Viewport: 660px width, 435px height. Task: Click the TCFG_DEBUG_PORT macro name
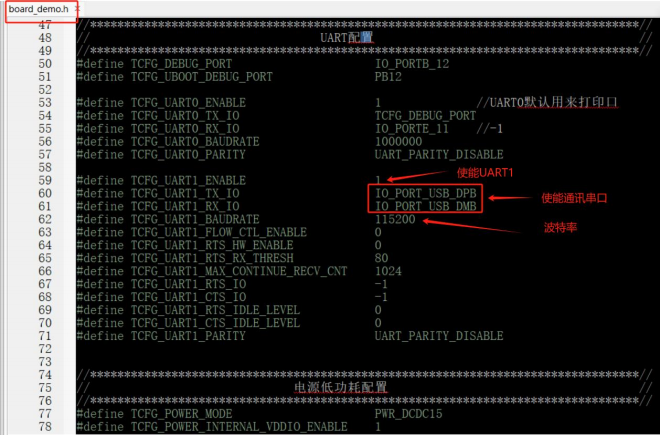[181, 64]
